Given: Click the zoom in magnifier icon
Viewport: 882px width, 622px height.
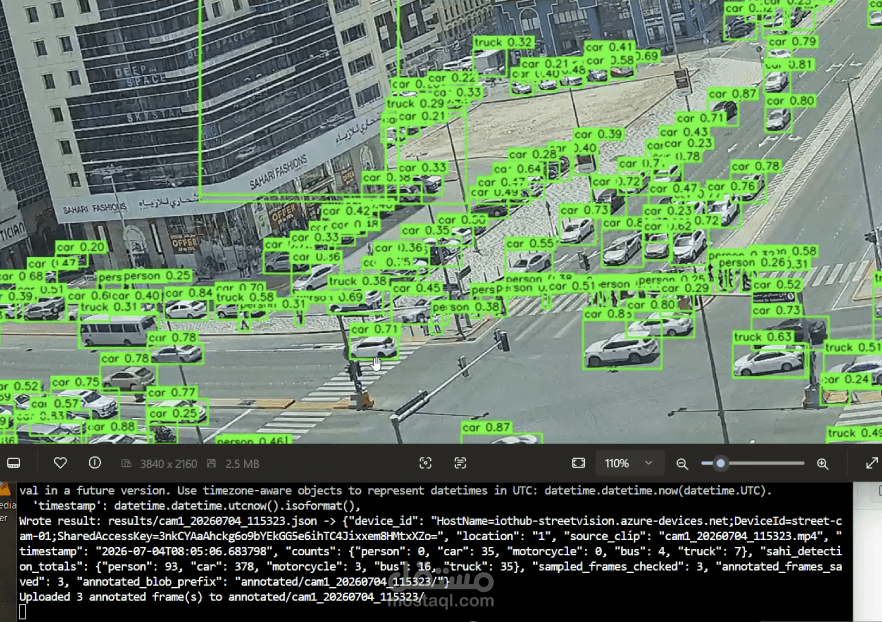Looking at the screenshot, I should coord(822,463).
